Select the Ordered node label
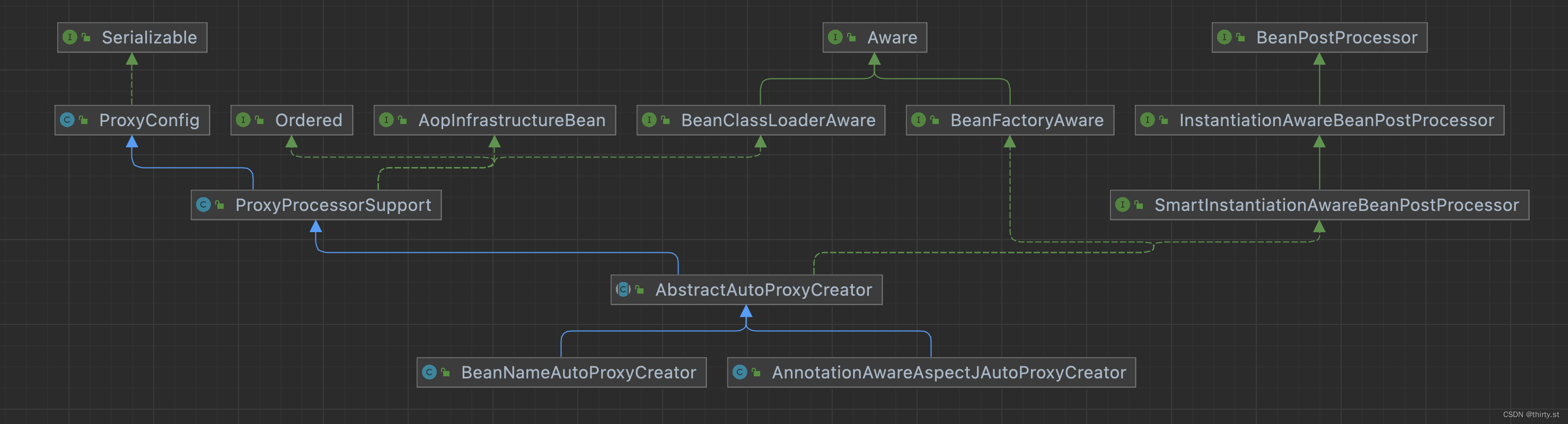The height and width of the screenshot is (424, 1568). 309,120
